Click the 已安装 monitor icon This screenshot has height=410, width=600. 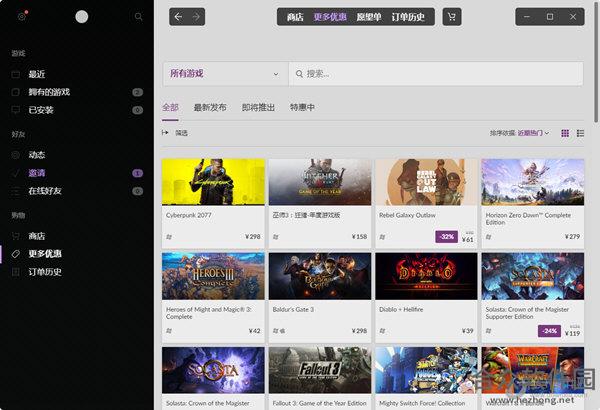click(15, 110)
